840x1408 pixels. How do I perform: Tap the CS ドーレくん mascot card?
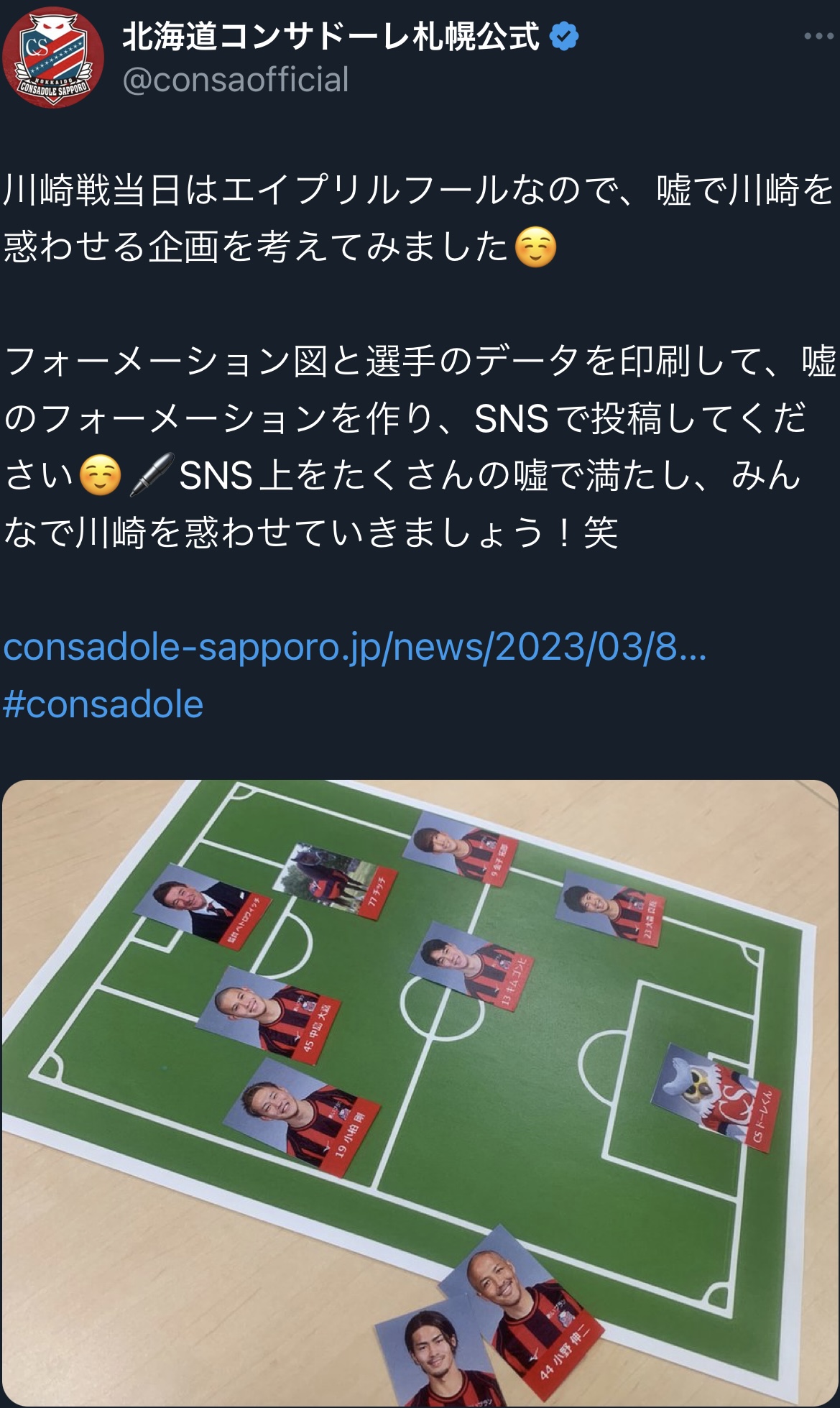pos(714,1095)
